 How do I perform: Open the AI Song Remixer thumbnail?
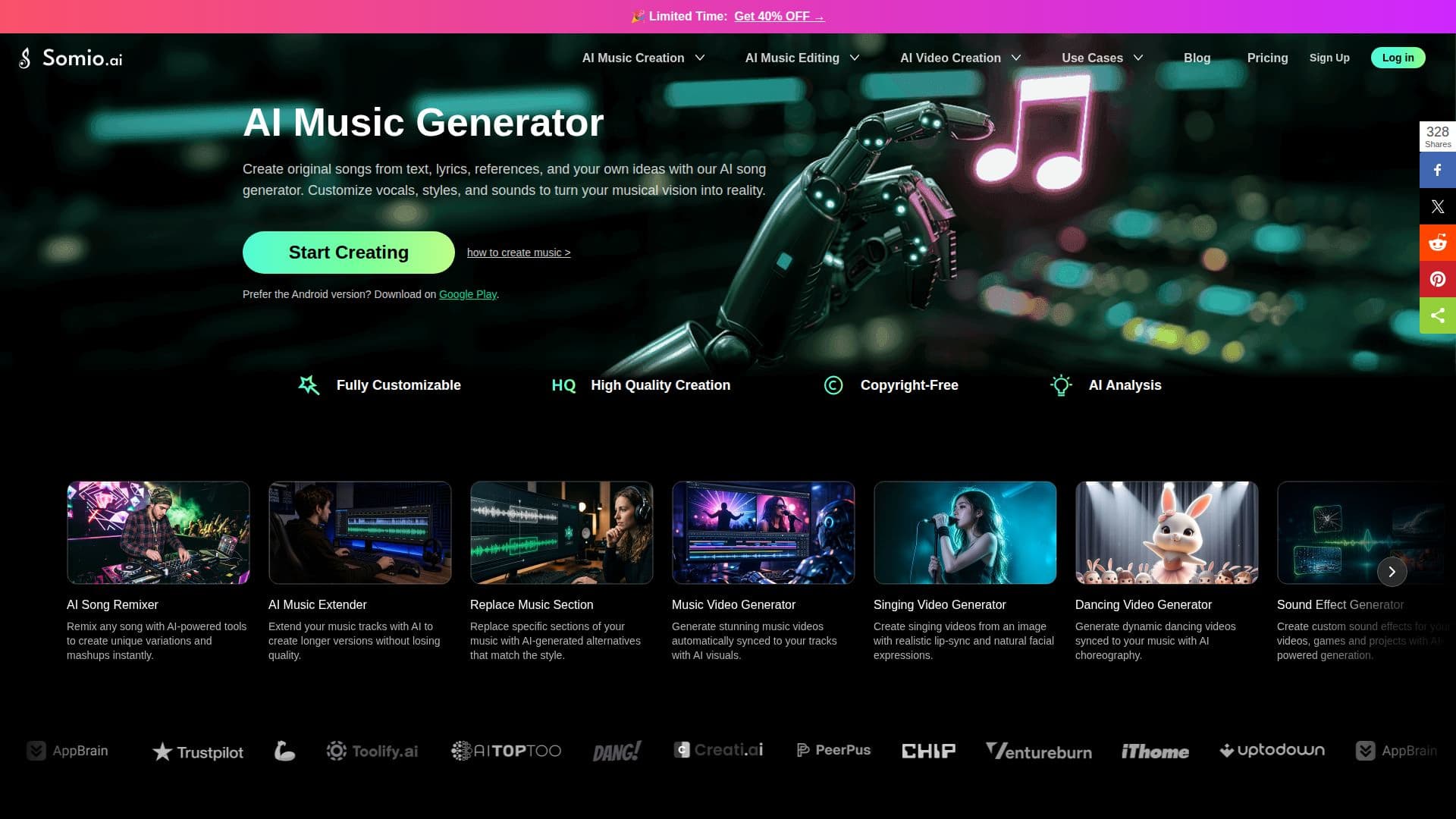tap(158, 532)
